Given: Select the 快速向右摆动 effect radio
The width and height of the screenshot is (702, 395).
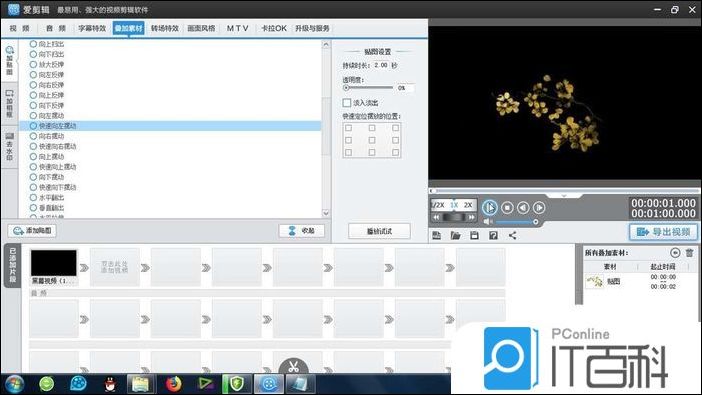Looking at the screenshot, I should (x=33, y=146).
